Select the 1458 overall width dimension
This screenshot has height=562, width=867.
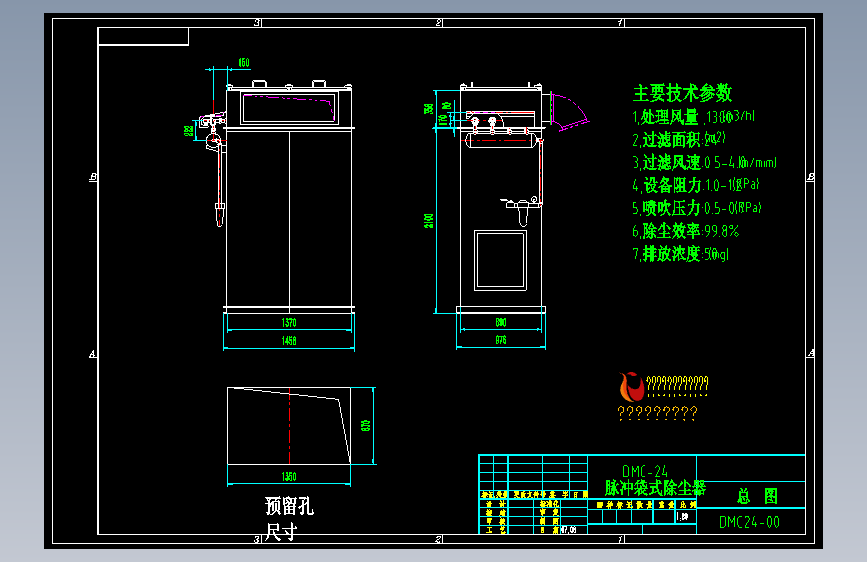[x=289, y=341]
